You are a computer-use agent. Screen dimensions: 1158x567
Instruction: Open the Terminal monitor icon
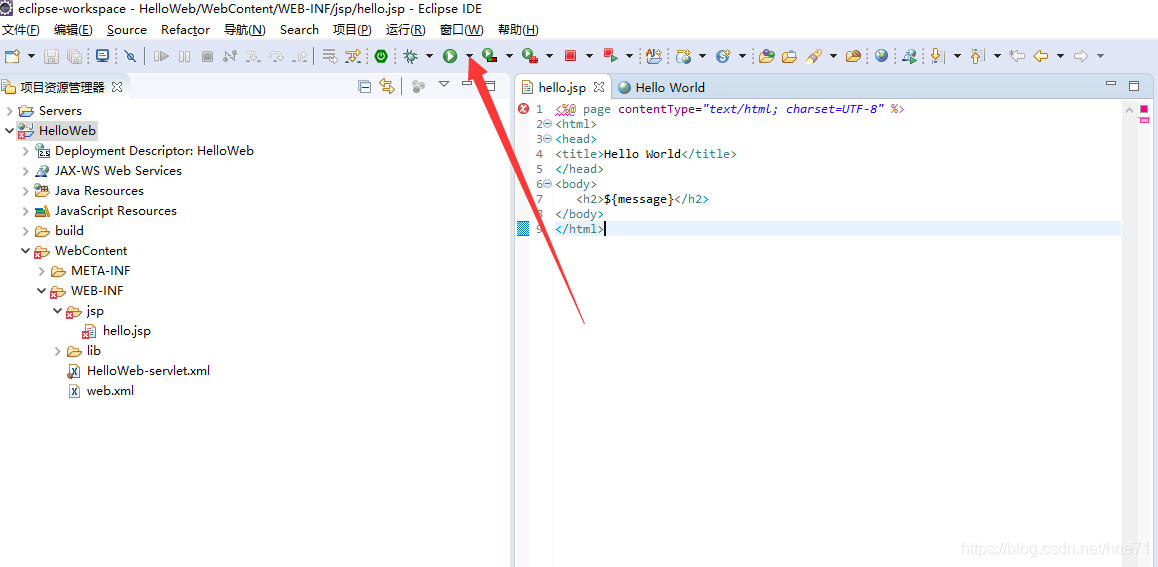click(x=102, y=55)
